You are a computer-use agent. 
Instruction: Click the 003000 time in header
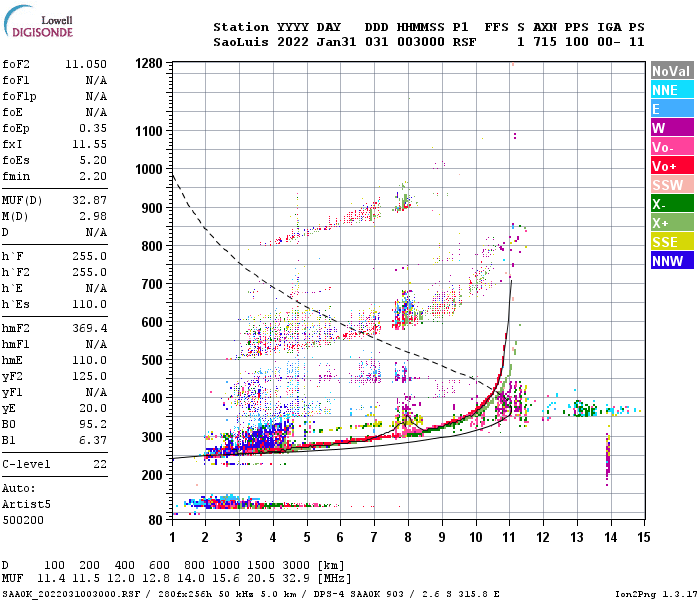421,42
